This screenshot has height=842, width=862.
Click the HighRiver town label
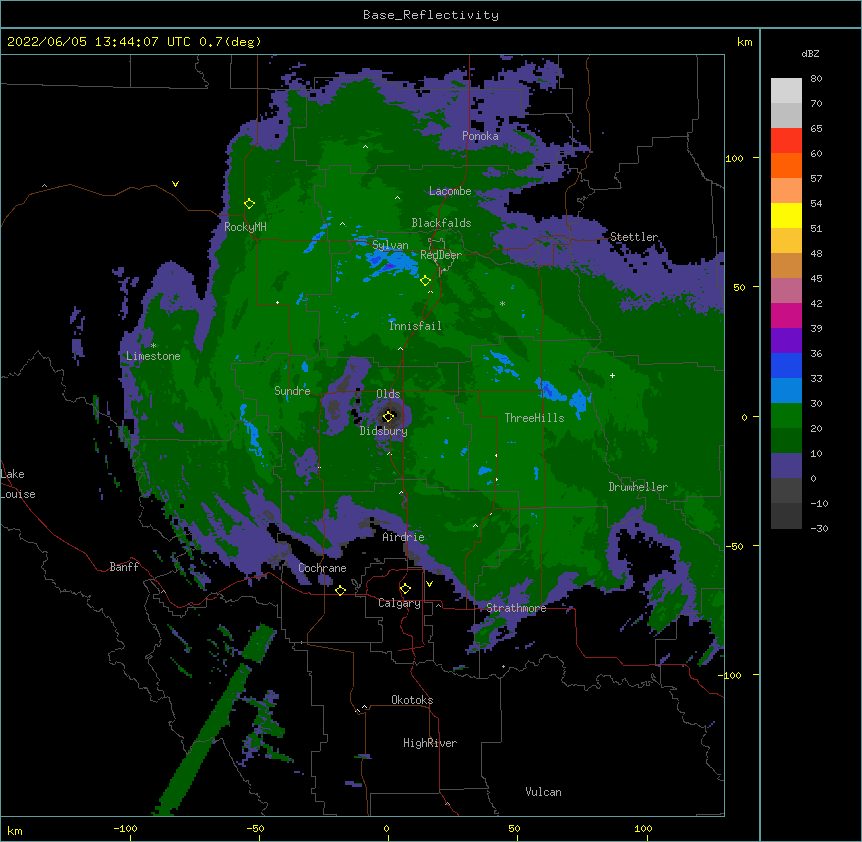coord(430,743)
